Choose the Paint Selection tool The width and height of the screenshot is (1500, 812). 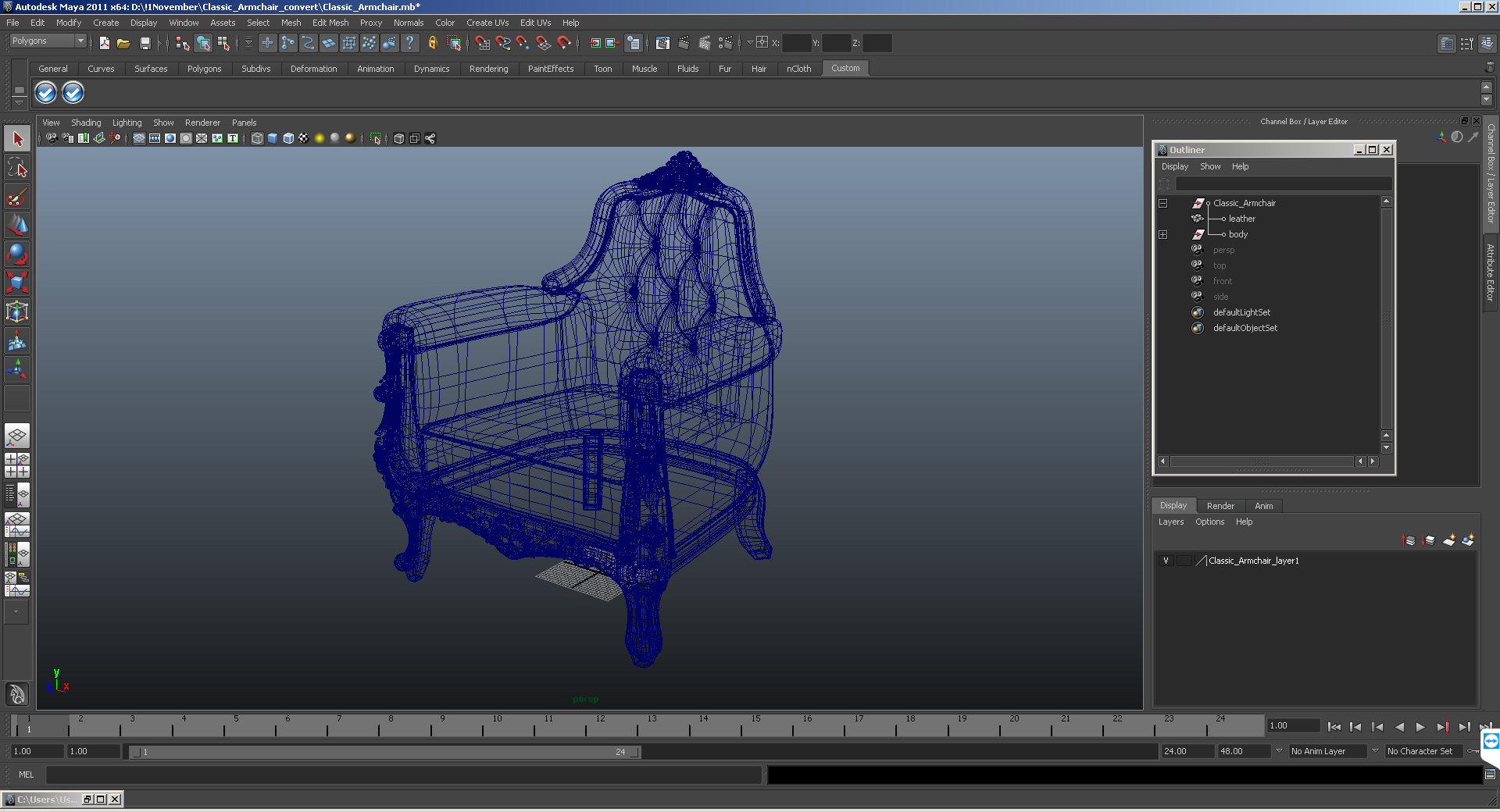tap(17, 196)
